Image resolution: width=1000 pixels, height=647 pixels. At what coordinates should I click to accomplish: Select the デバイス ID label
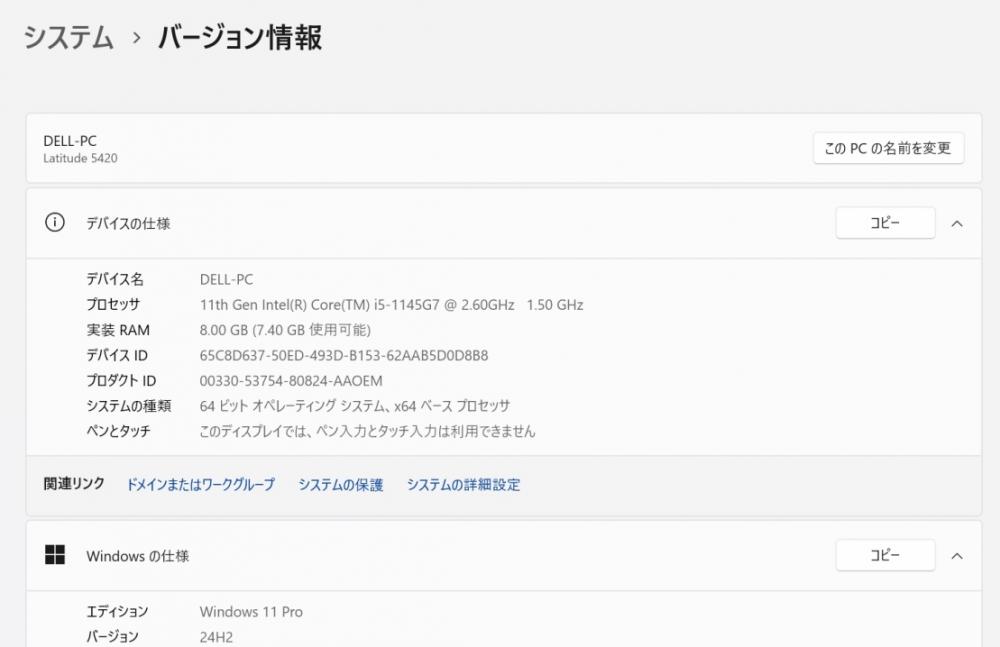tap(117, 355)
